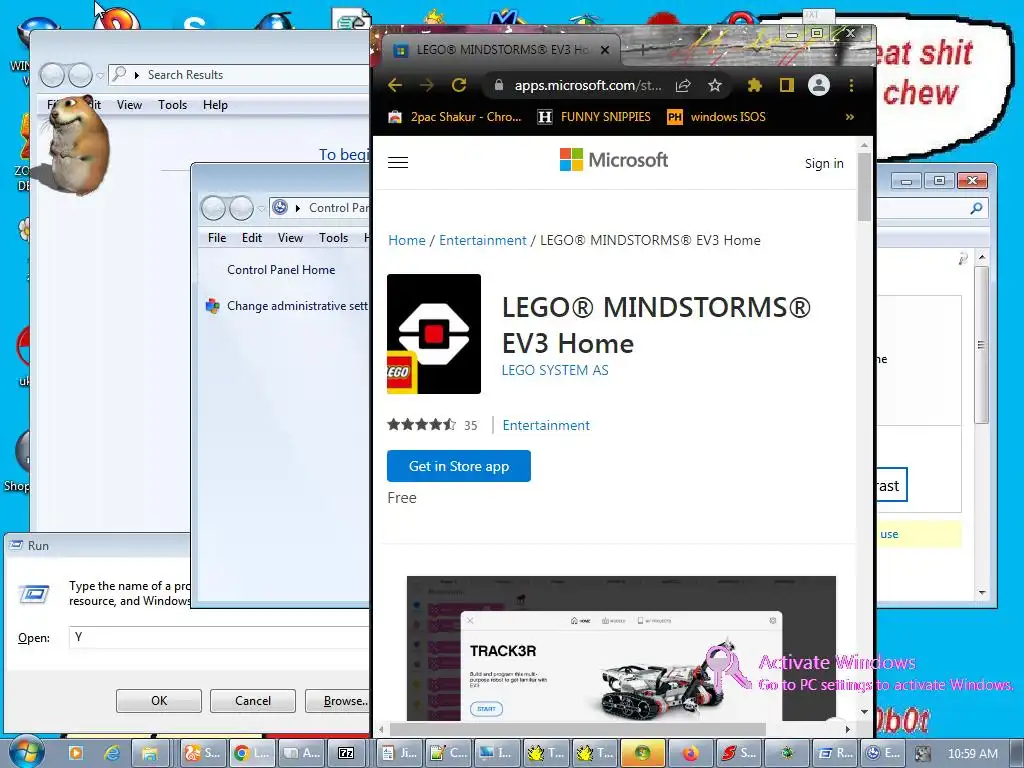The width and height of the screenshot is (1024, 768).
Task: Expand Search Results breadcrumb arrow
Action: [x=136, y=75]
